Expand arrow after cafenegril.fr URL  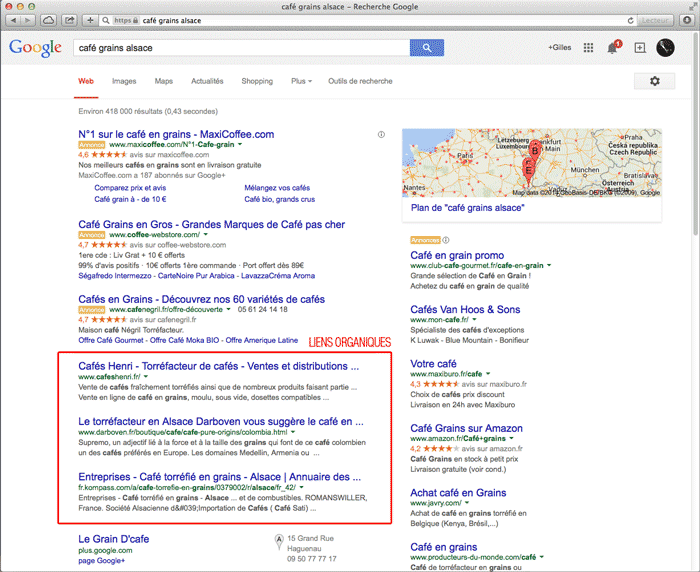pos(229,309)
